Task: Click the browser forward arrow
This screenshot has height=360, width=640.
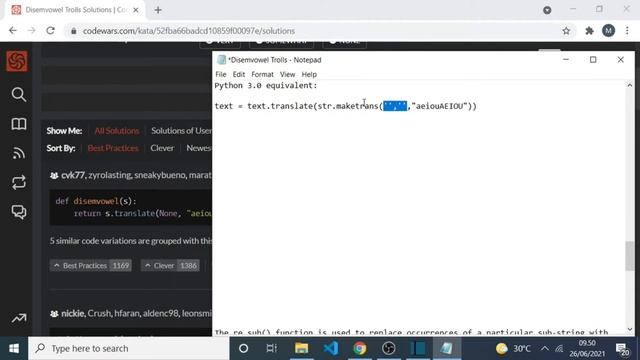Action: click(31, 31)
